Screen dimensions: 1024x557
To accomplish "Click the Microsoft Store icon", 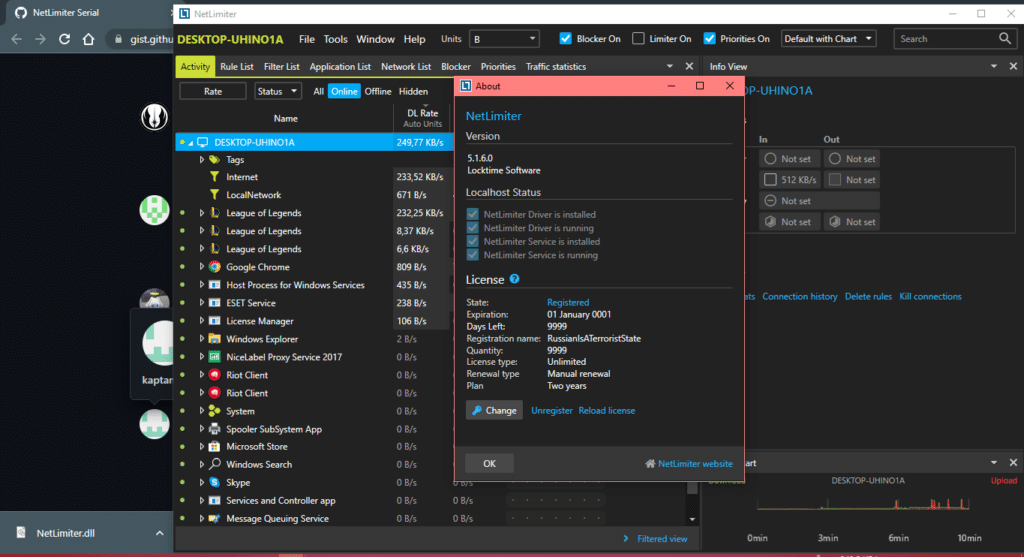I will click(x=214, y=447).
